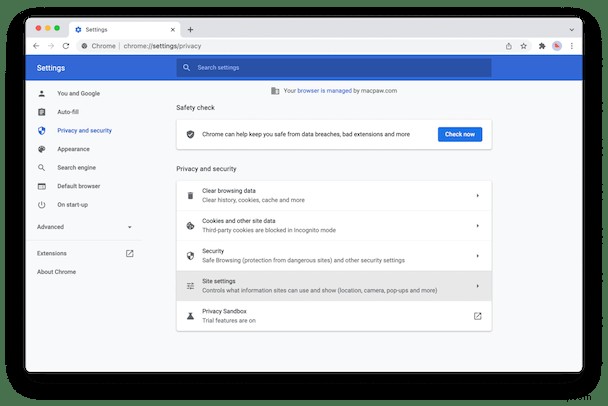Click the Extensions external link icon

click(x=130, y=253)
